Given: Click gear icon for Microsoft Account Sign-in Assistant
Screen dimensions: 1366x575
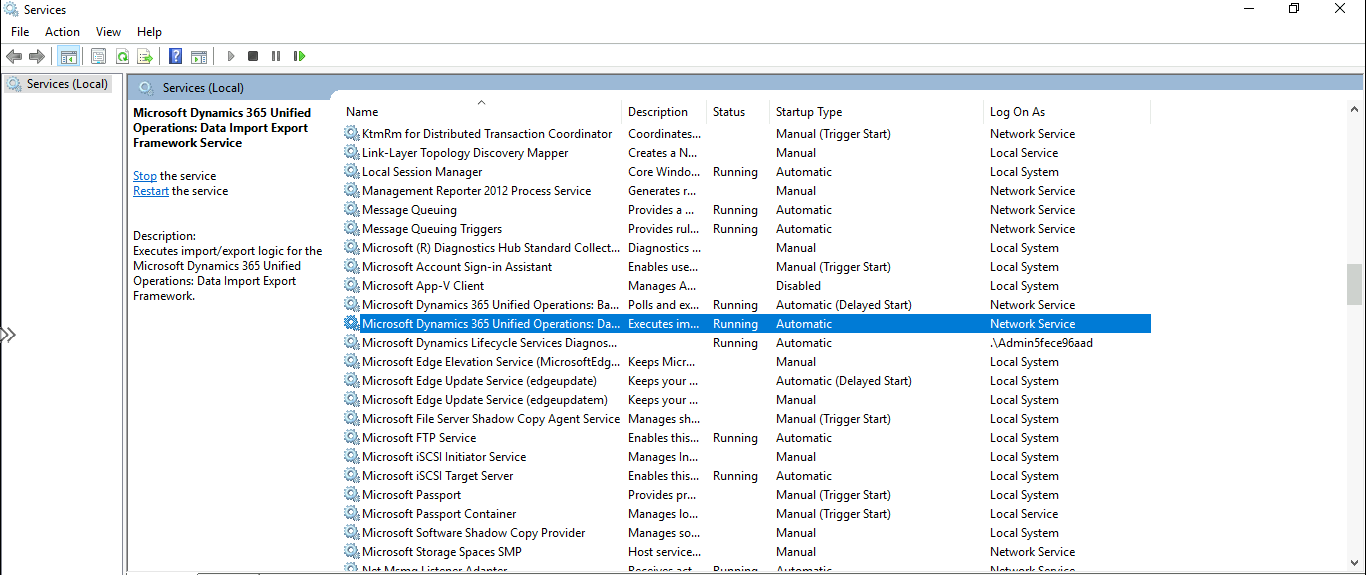Looking at the screenshot, I should pos(351,267).
